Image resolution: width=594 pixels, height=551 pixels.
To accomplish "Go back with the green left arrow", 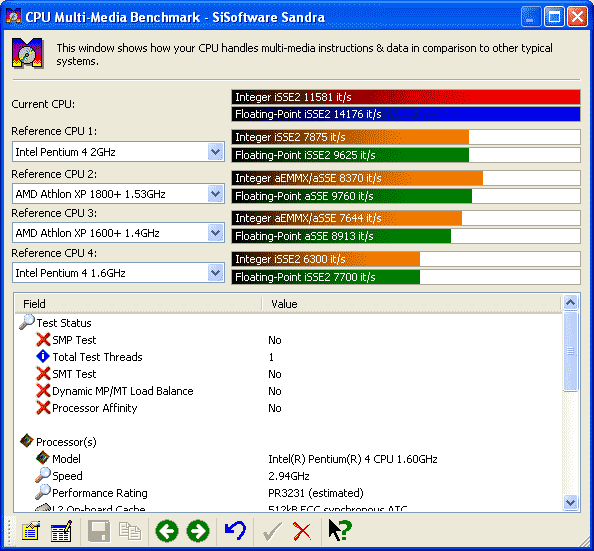I will click(x=167, y=531).
